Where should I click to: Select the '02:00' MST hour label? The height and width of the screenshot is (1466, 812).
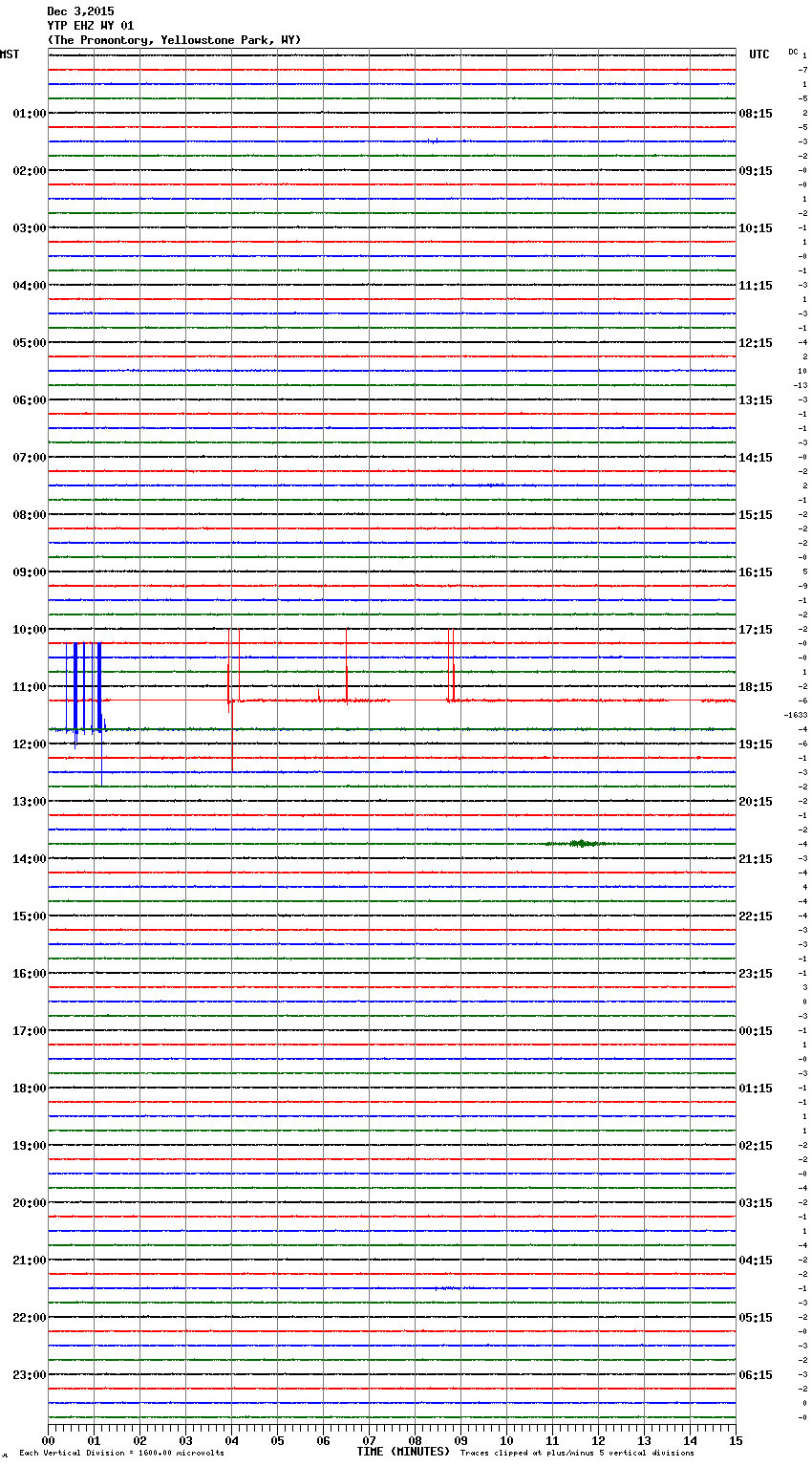[29, 171]
